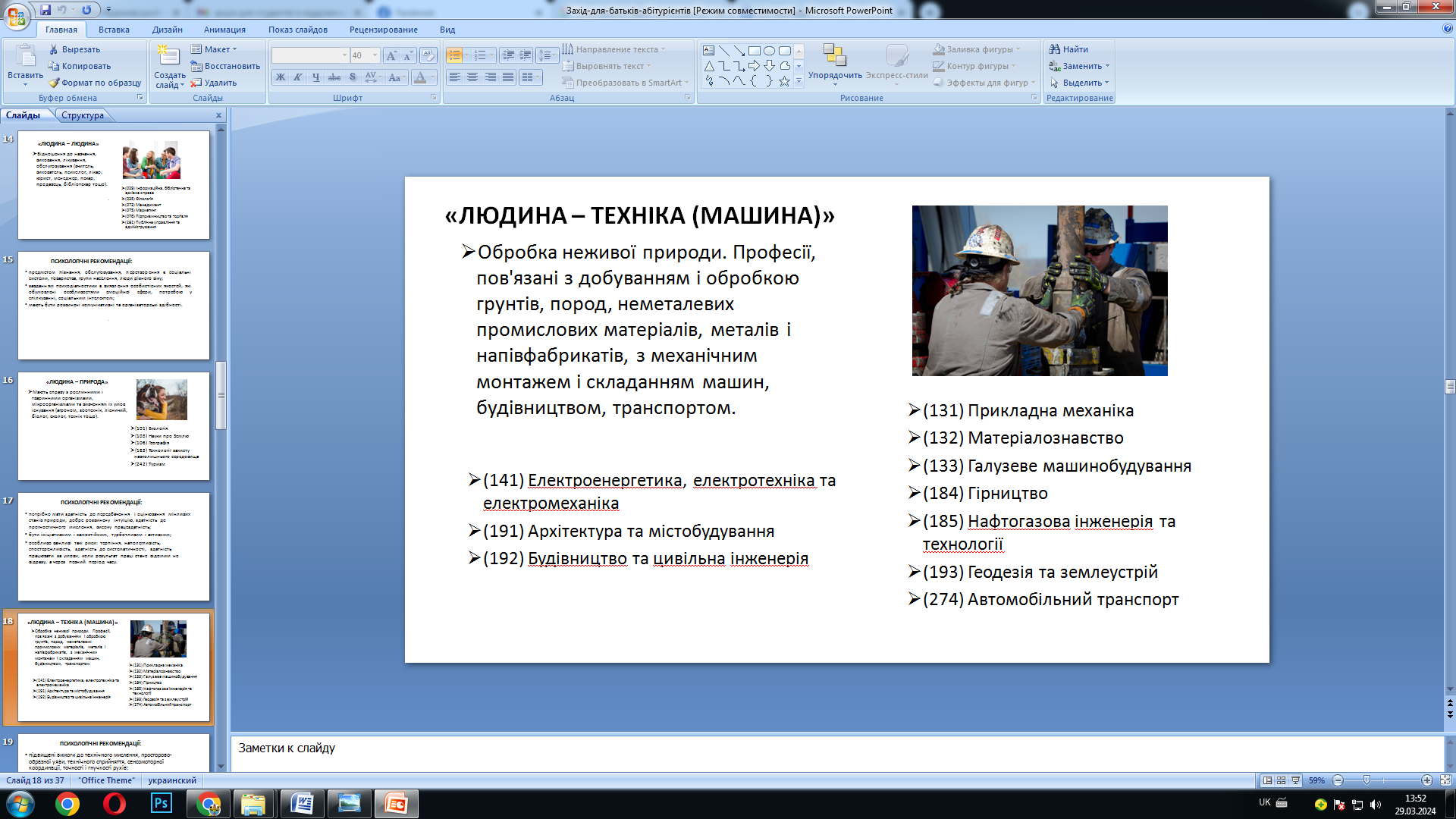
Task: Click the Increase Font Size icon
Action: click(391, 55)
